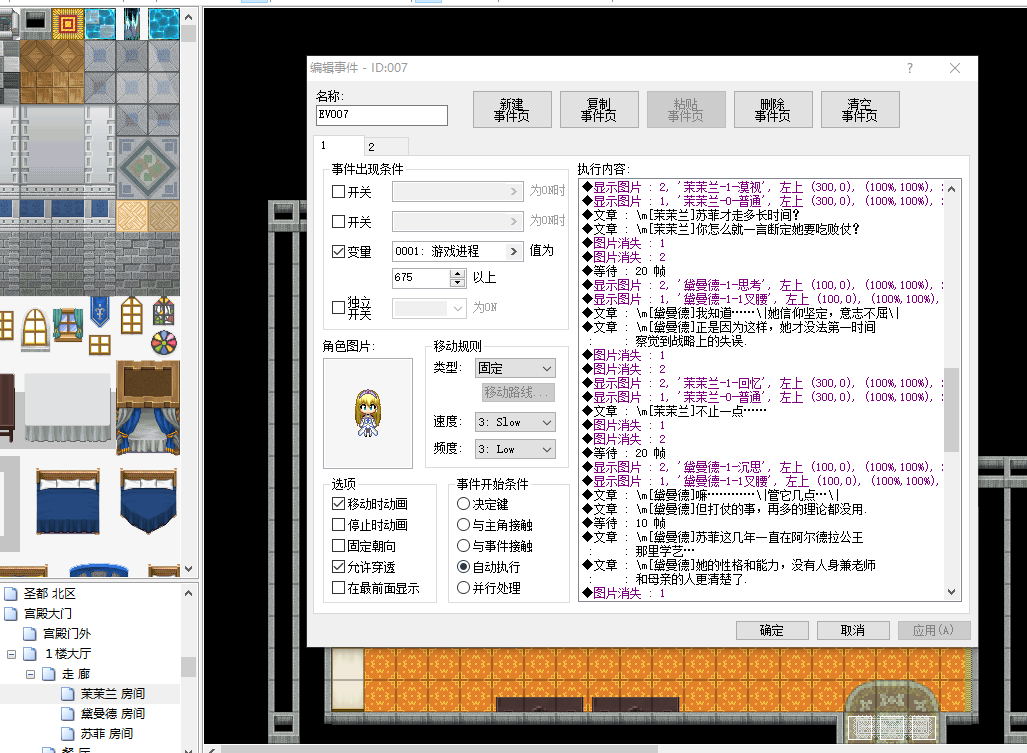Open the movement 类型 固定 dropdown

[x=515, y=368]
